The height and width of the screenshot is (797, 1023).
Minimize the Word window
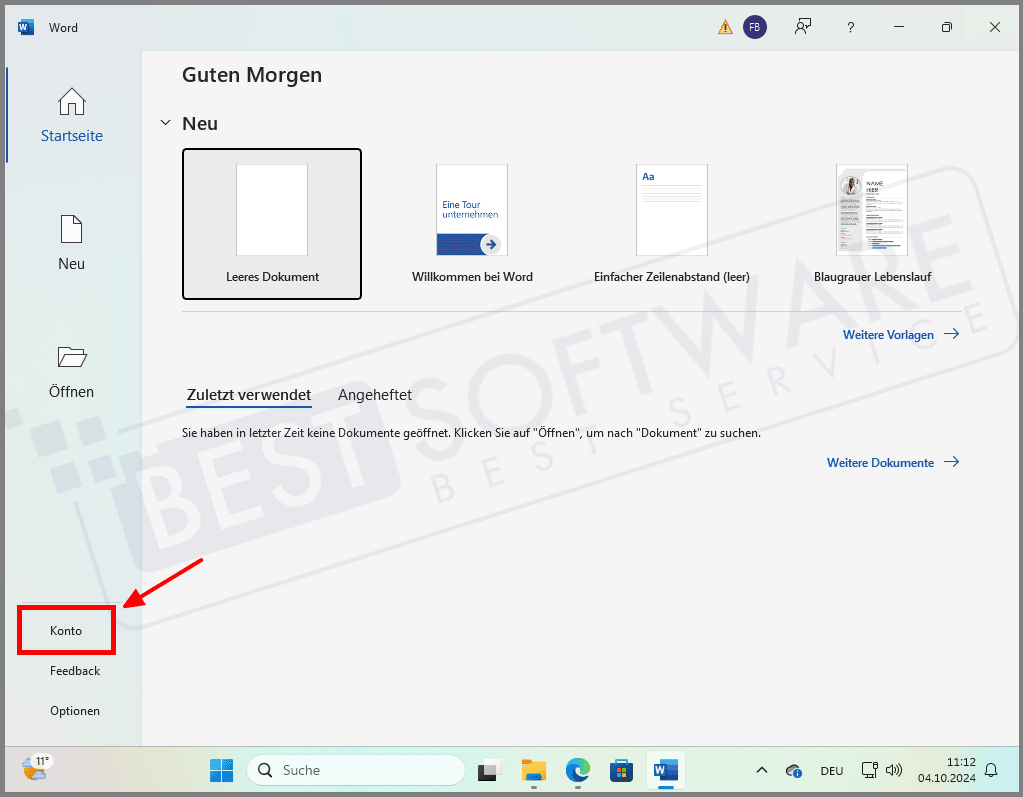point(899,27)
